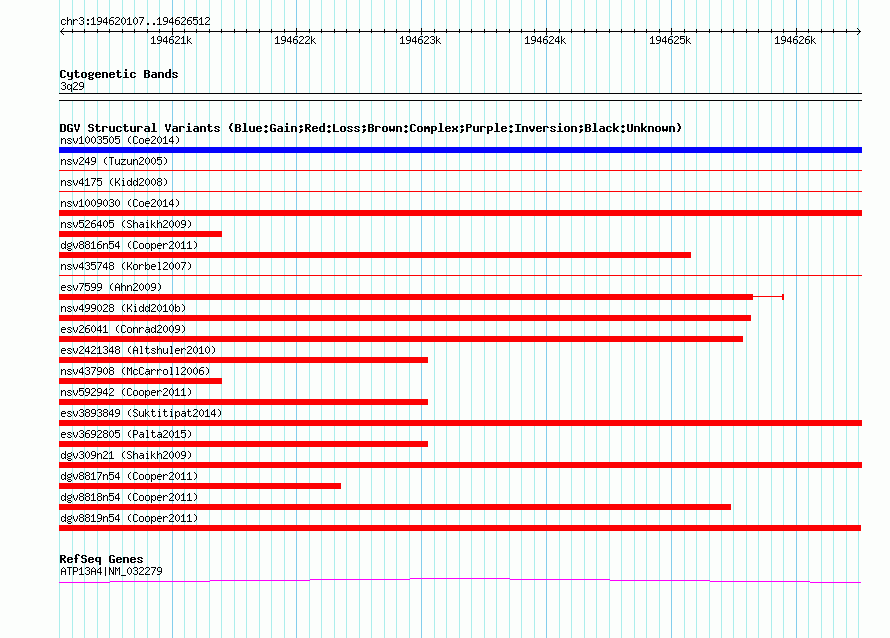
Task: Click the red bar under esv3692805
Action: pyautogui.click(x=244, y=444)
